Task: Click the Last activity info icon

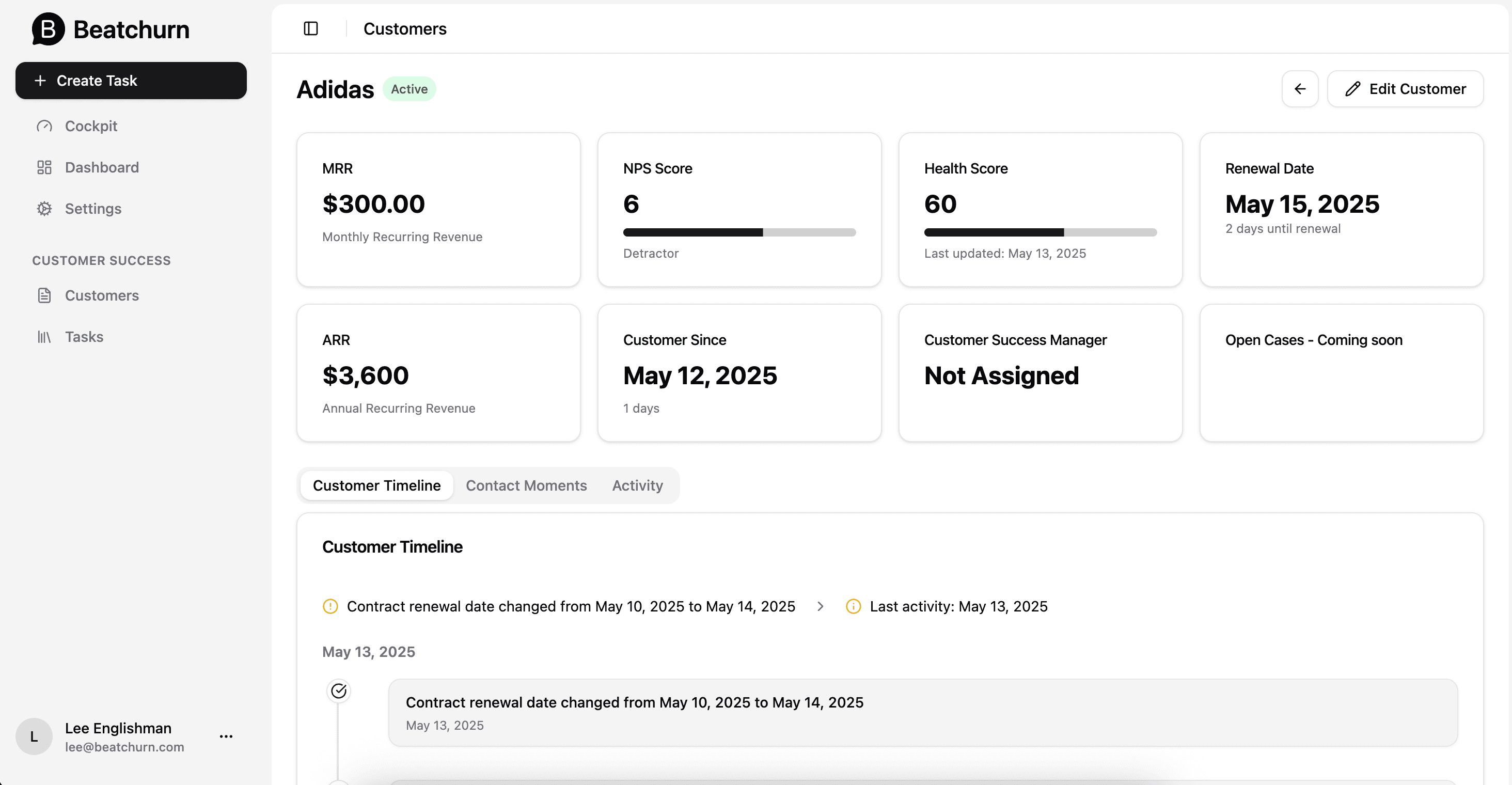Action: (854, 606)
